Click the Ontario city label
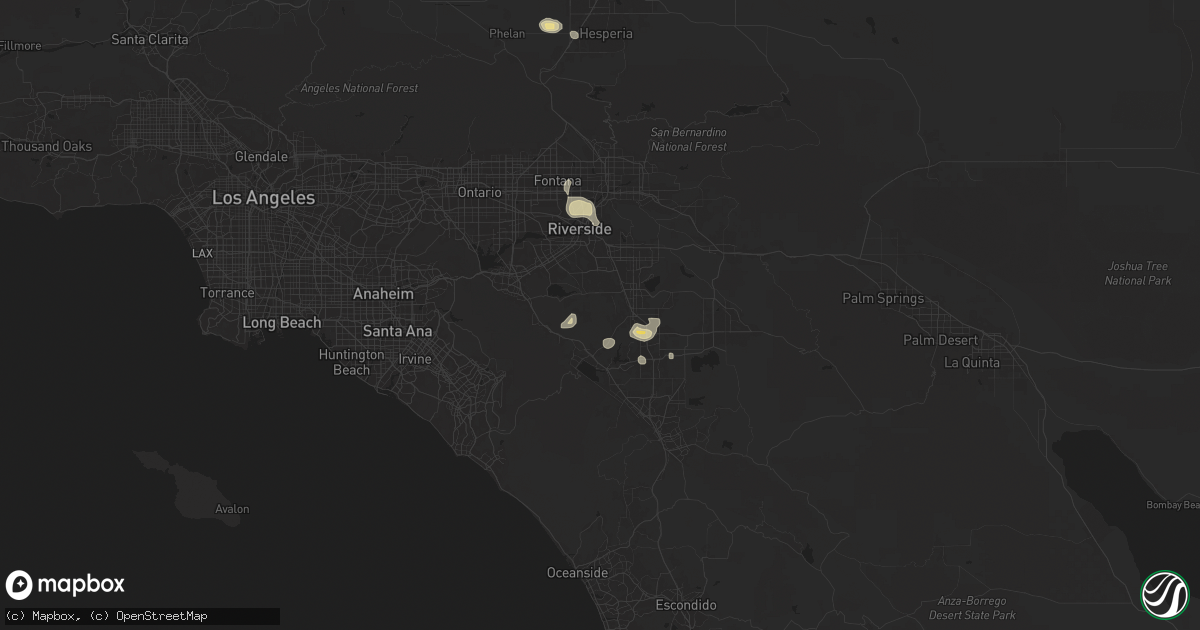 click(479, 192)
